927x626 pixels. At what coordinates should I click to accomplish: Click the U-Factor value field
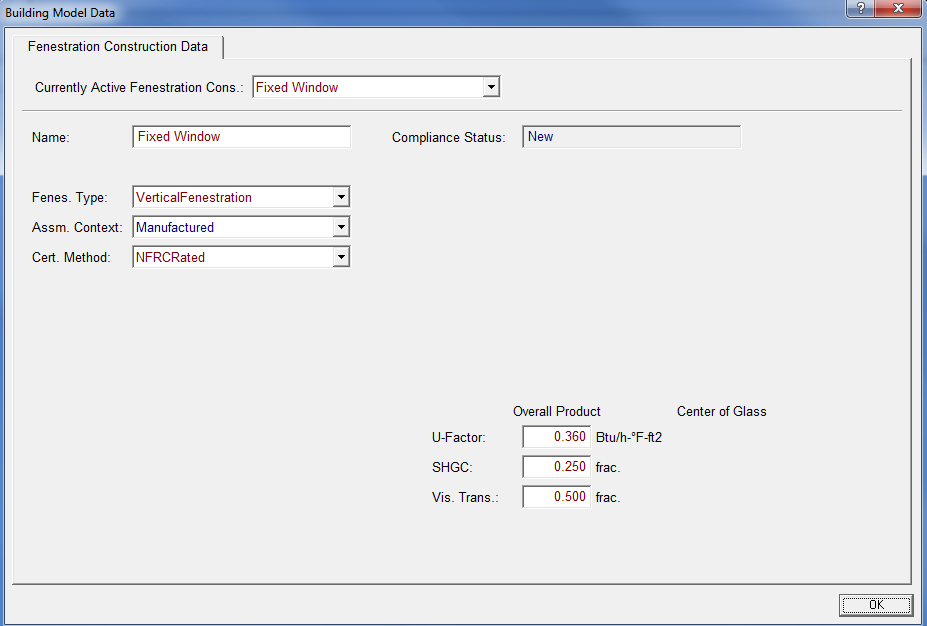click(556, 437)
